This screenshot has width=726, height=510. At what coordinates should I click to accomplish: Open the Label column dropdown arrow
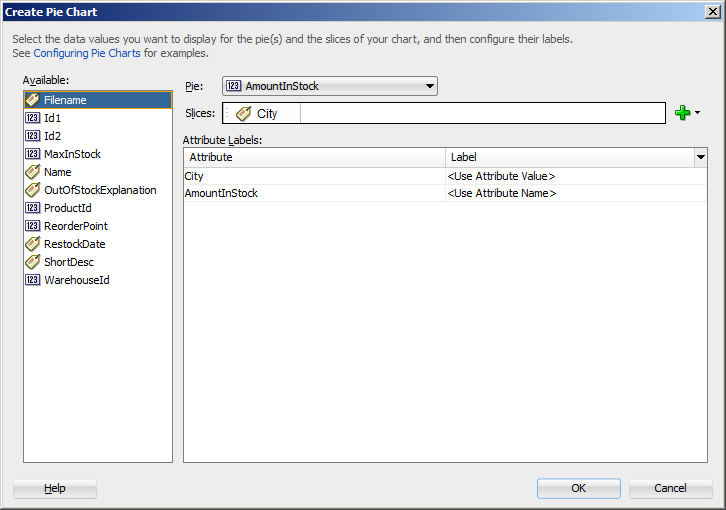[701, 157]
